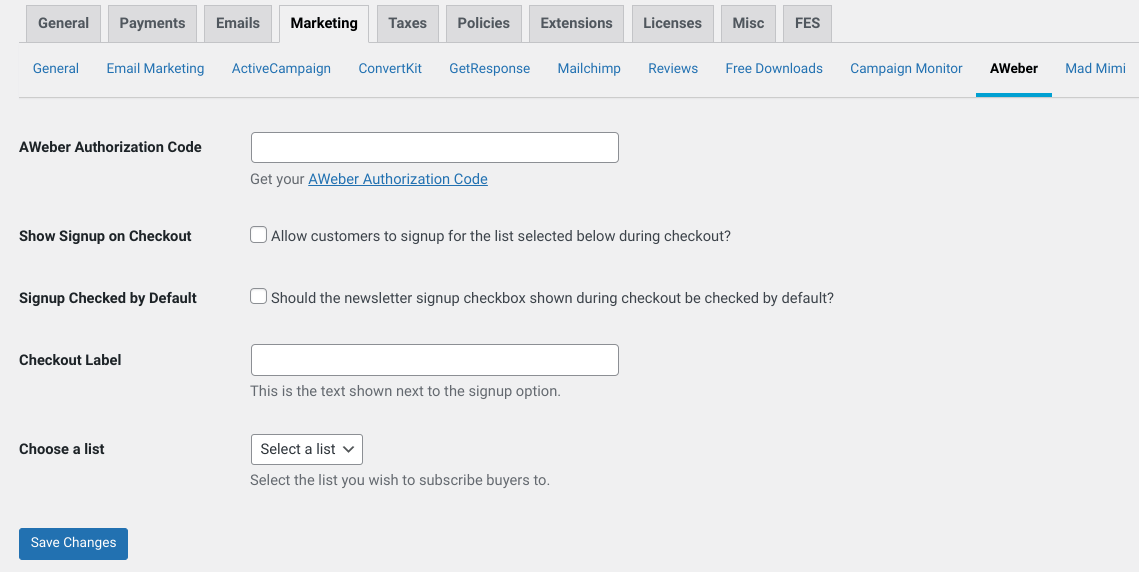Select the Misc tab
This screenshot has height=572, width=1139.
pos(748,23)
